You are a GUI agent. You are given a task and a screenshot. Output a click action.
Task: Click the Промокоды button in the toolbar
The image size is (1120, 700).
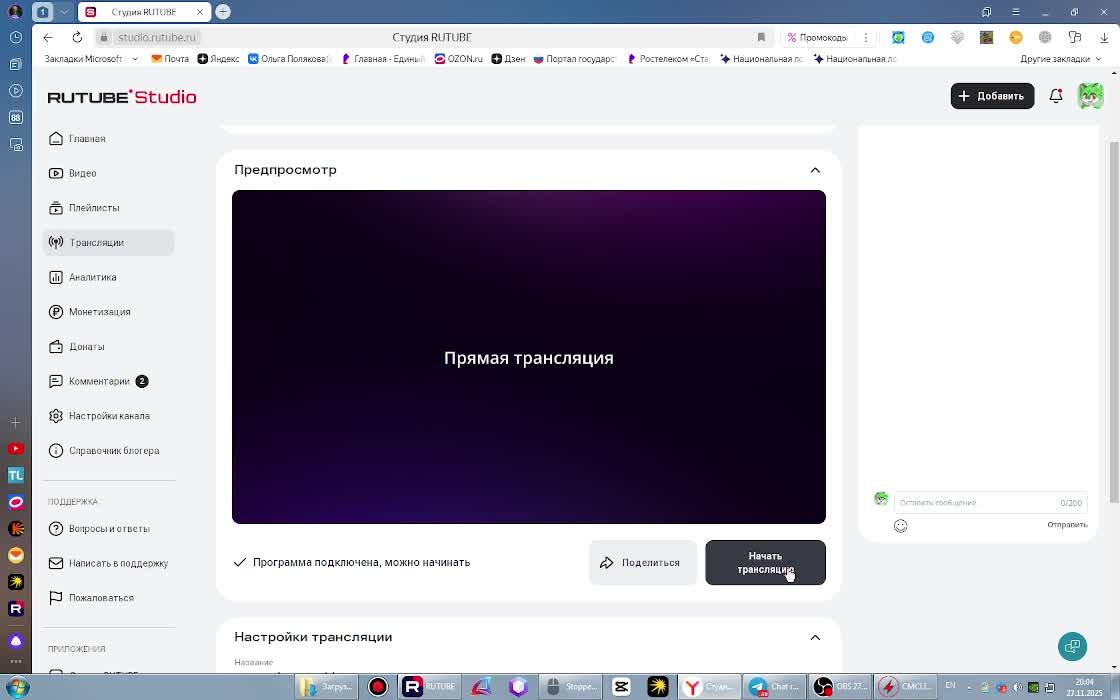818,37
